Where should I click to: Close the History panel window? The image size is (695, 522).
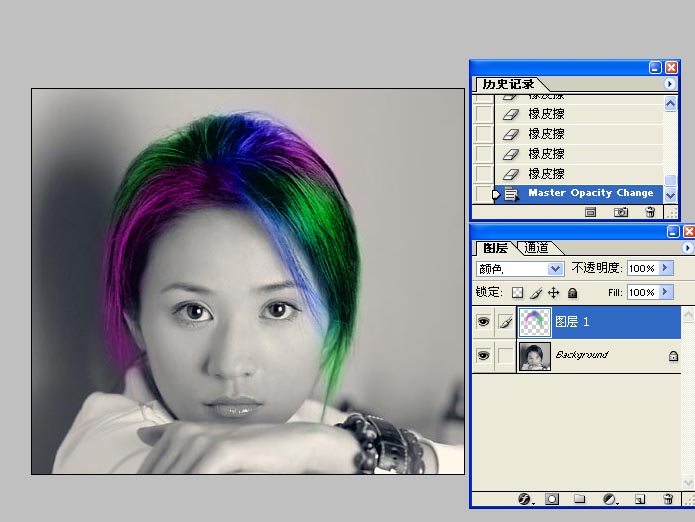(672, 67)
